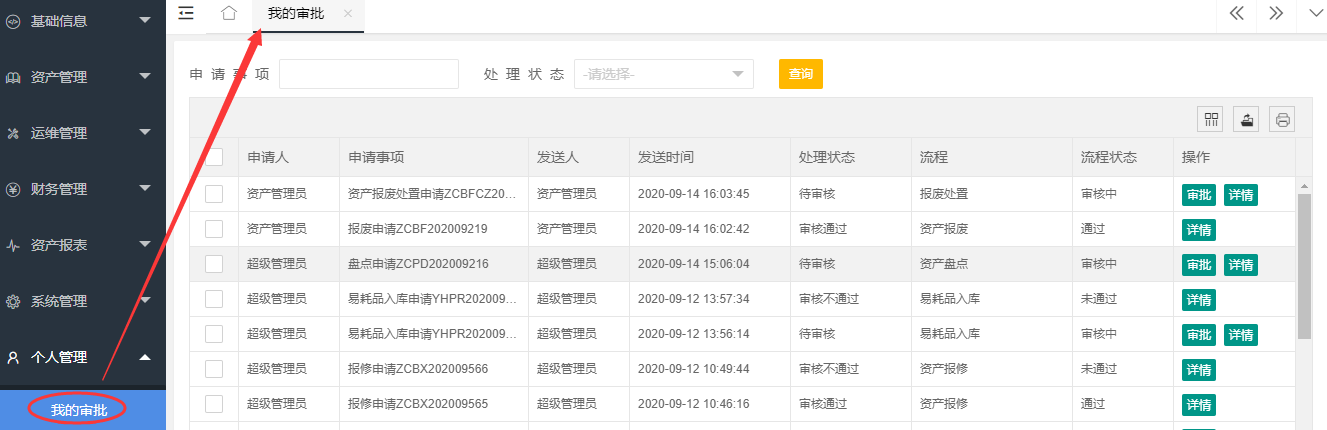The height and width of the screenshot is (430, 1327).
Task: Expand the 运维管理 menu arrow
Action: coord(145,132)
